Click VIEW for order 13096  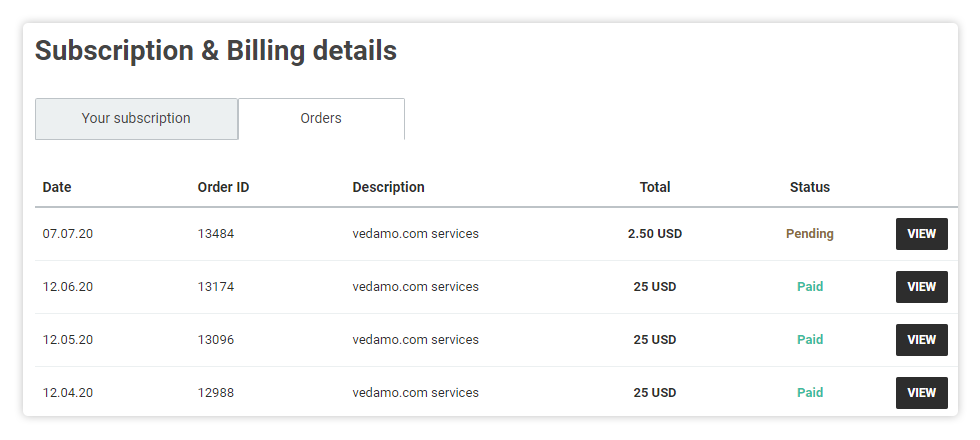click(x=922, y=340)
